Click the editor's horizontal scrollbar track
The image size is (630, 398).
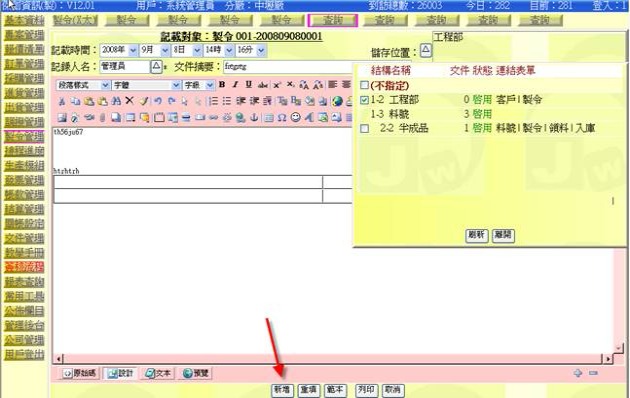pyautogui.click(x=331, y=358)
